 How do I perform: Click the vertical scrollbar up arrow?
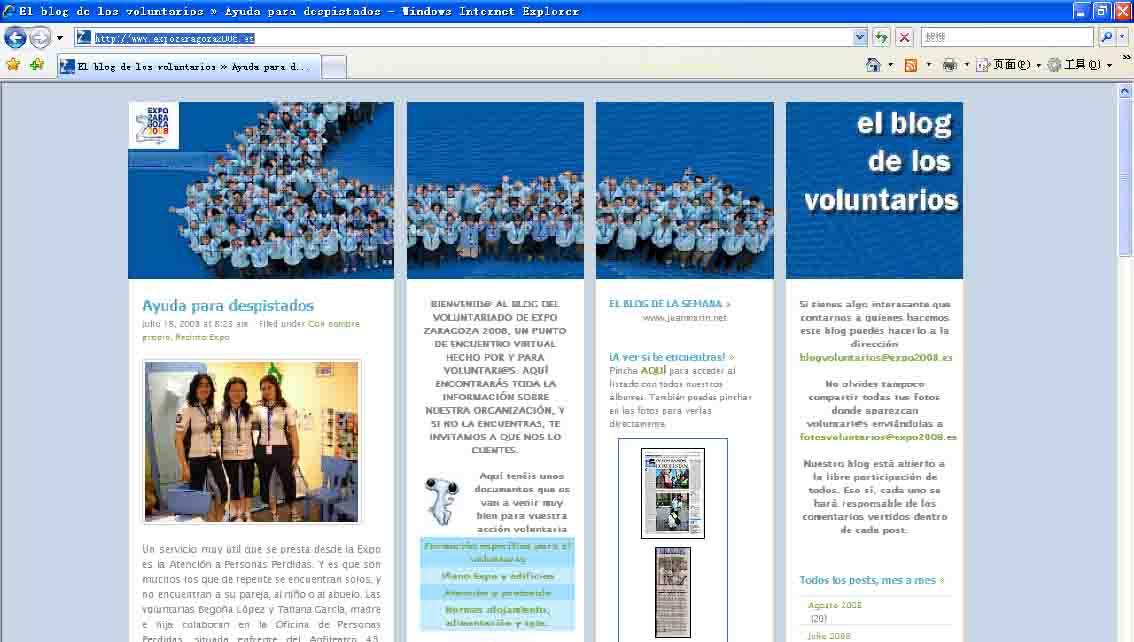(1125, 91)
